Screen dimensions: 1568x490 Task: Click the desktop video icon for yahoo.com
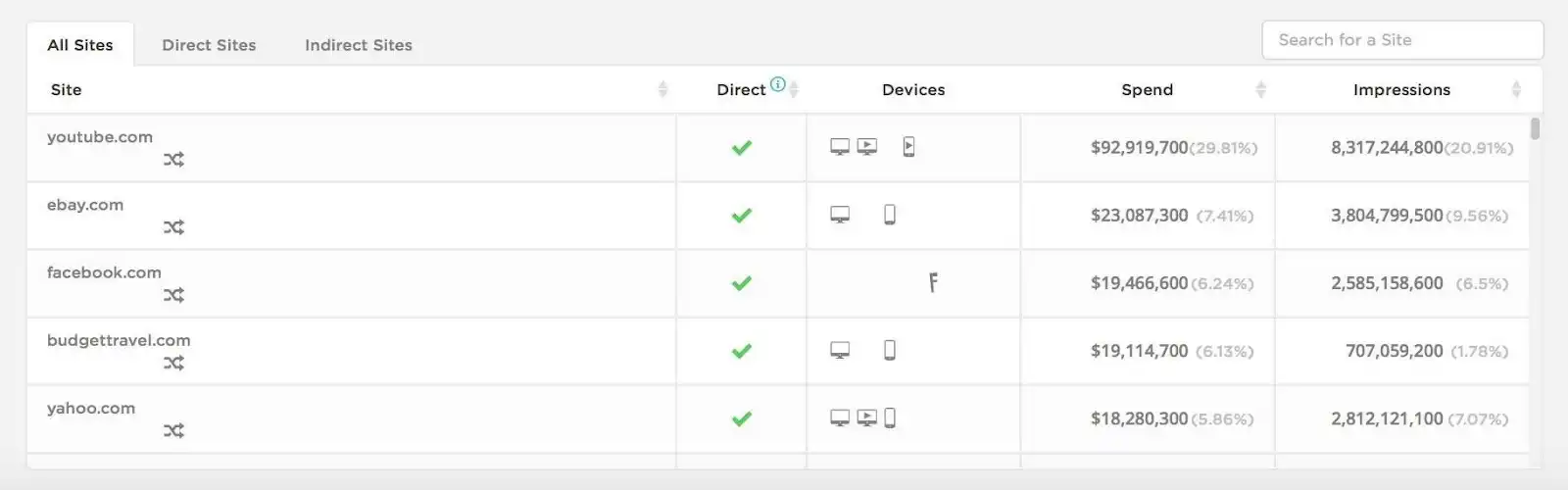(x=866, y=418)
